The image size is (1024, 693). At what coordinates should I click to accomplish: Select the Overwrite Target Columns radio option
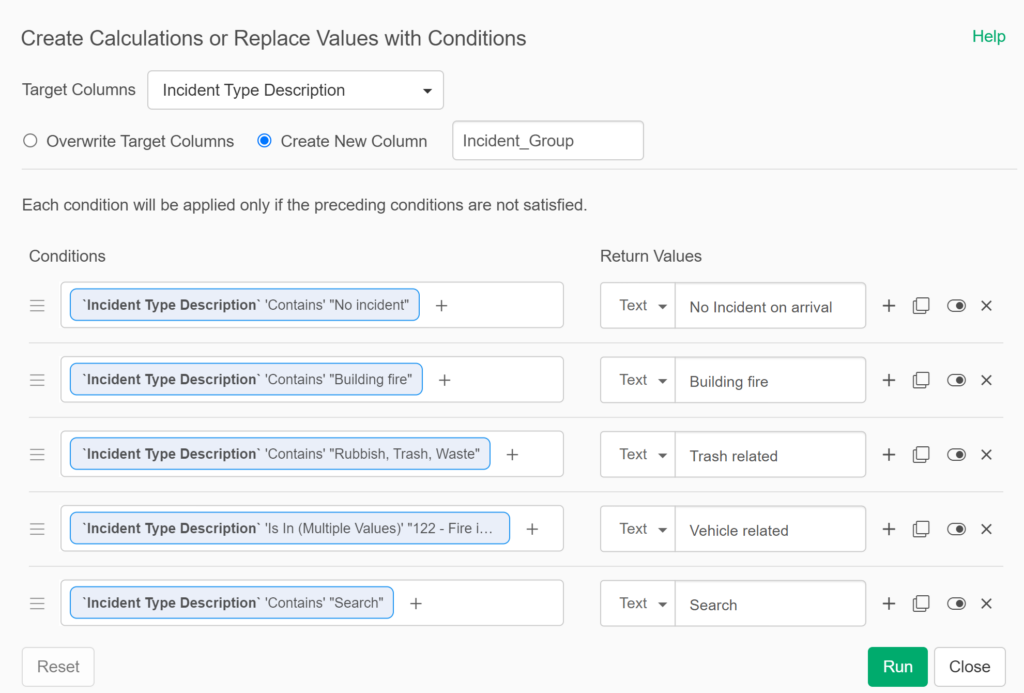[x=30, y=141]
